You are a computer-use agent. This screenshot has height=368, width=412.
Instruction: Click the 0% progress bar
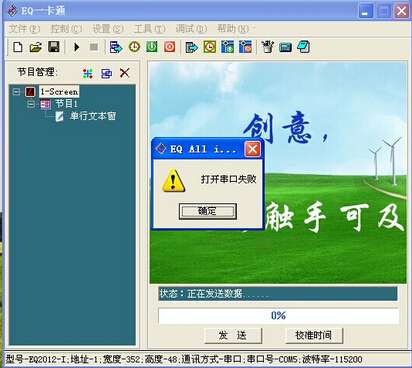(x=278, y=316)
